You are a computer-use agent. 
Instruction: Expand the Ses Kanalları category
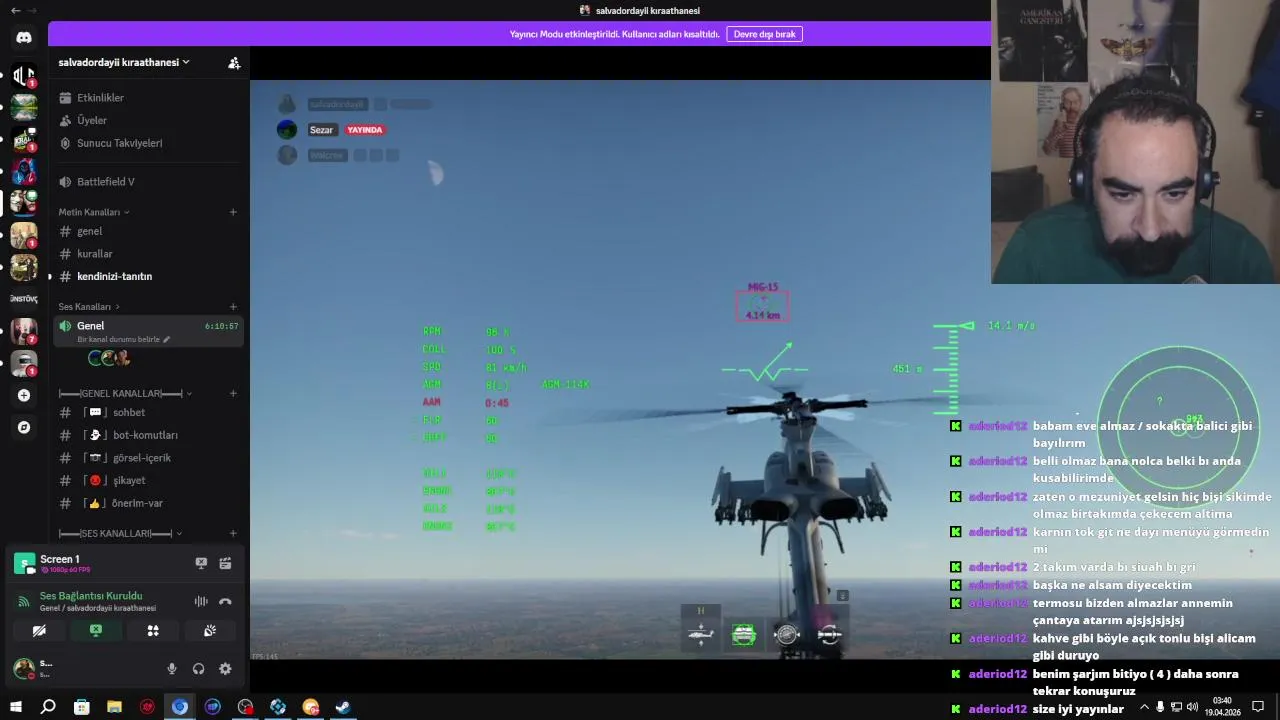[89, 306]
